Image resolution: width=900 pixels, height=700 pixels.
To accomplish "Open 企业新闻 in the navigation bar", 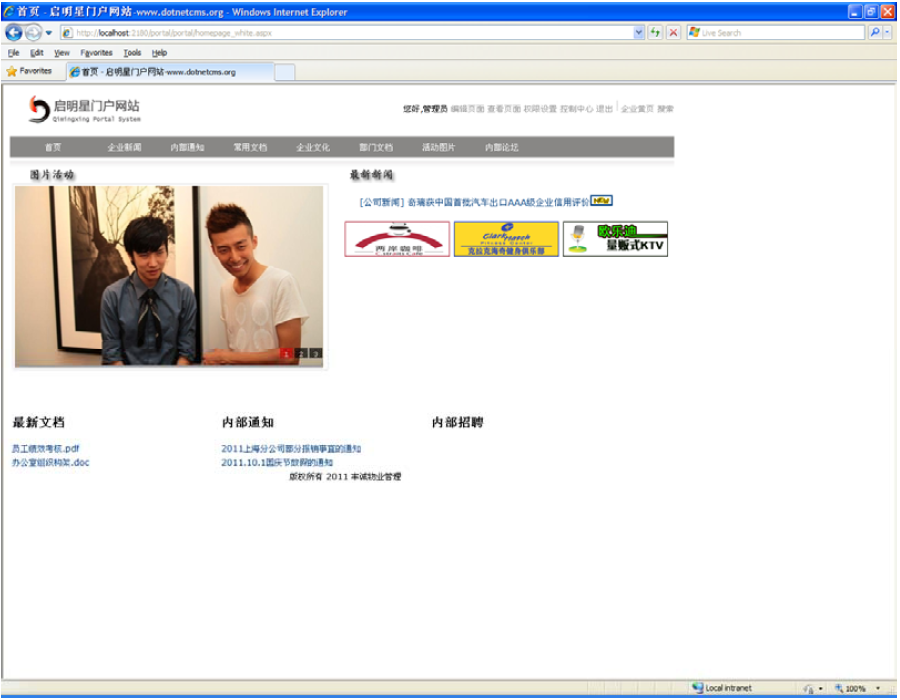I will click(124, 147).
